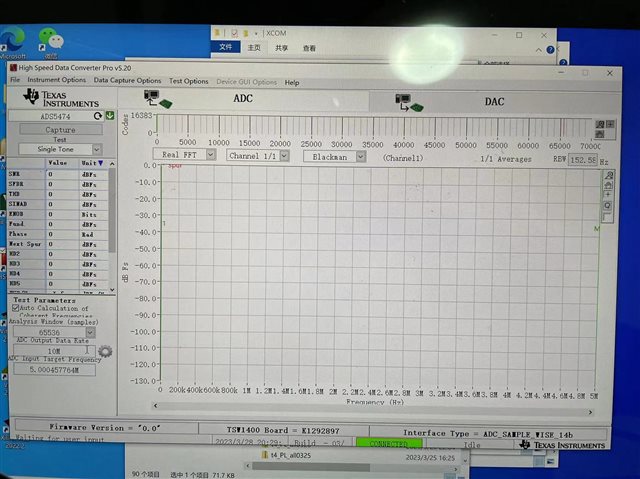This screenshot has width=640, height=479.
Task: Click the Firmware Version status text
Action: (x=105, y=428)
